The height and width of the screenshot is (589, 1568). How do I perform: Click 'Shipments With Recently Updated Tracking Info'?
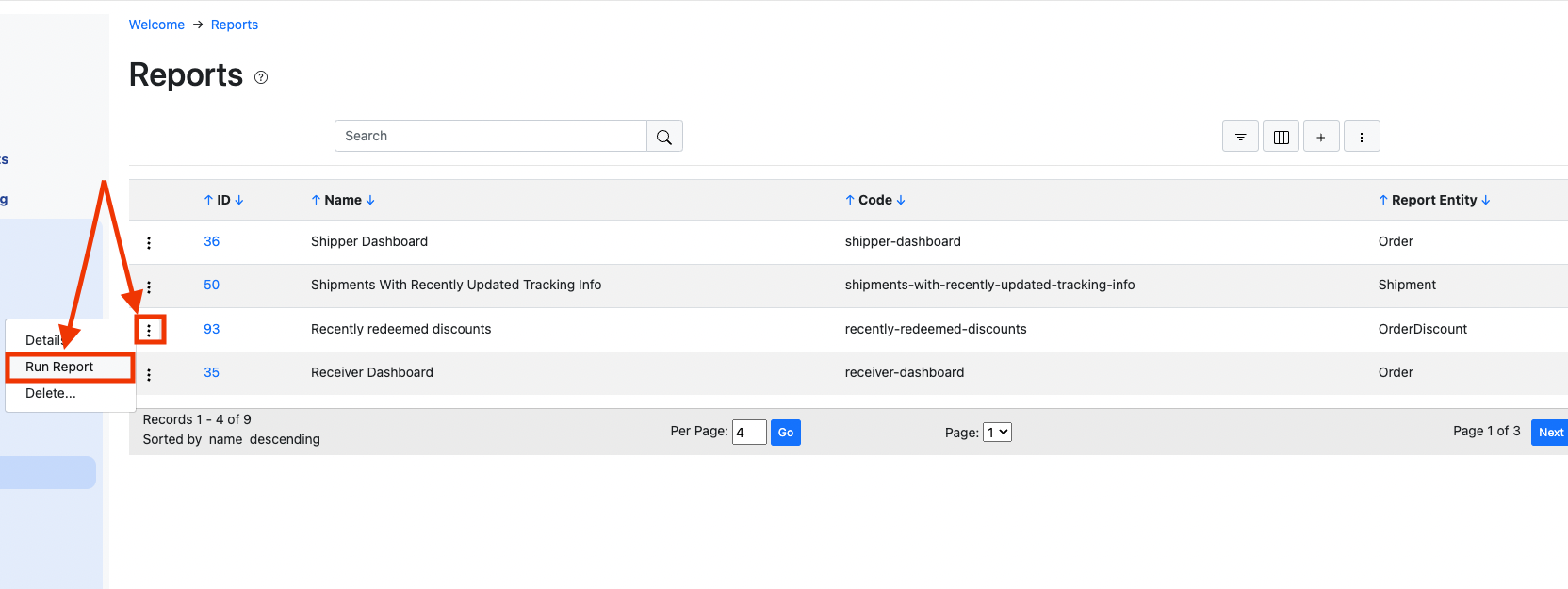tap(456, 285)
